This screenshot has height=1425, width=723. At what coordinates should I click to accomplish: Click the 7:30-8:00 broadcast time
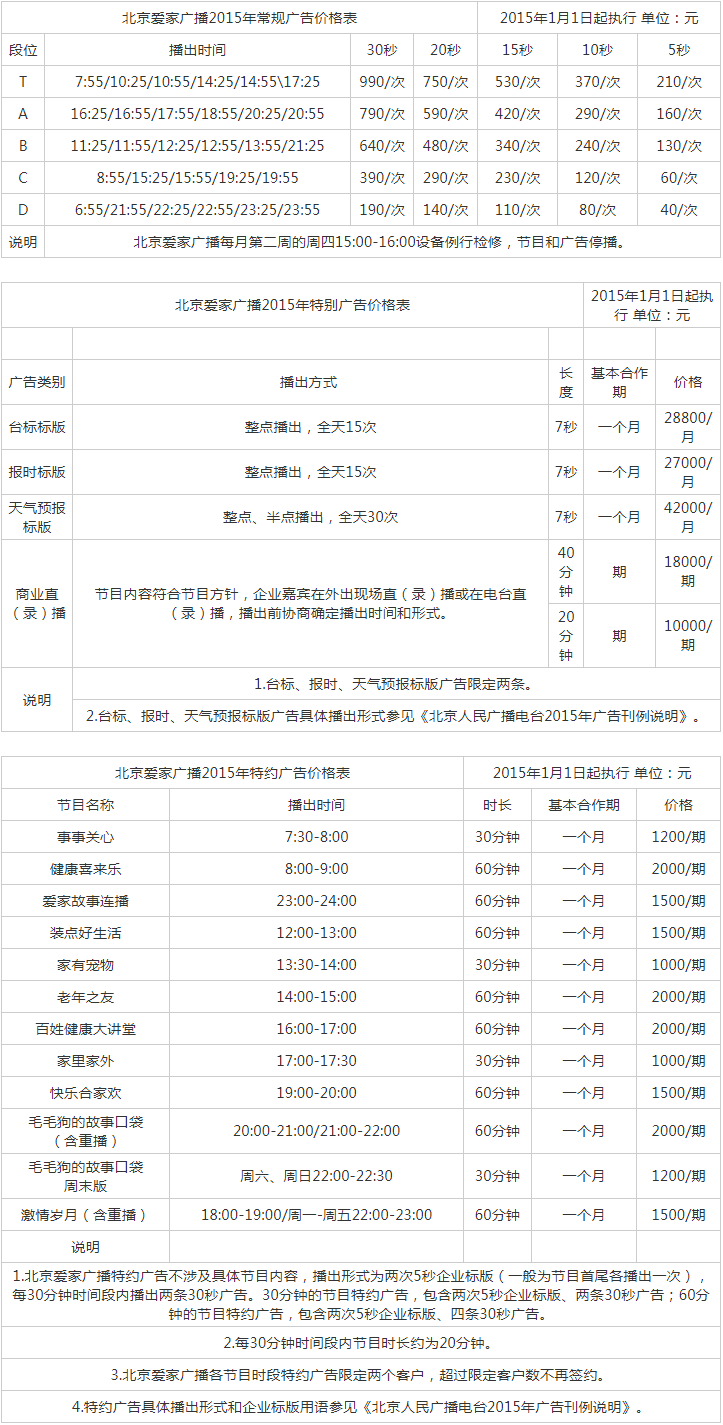(316, 837)
